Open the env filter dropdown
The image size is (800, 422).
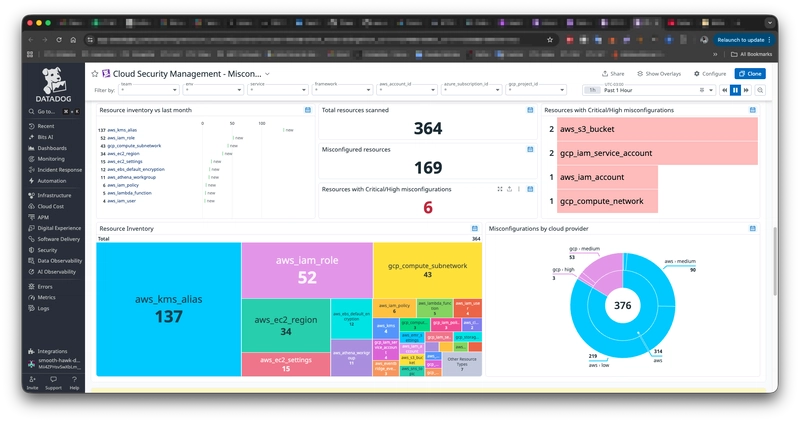tap(213, 90)
